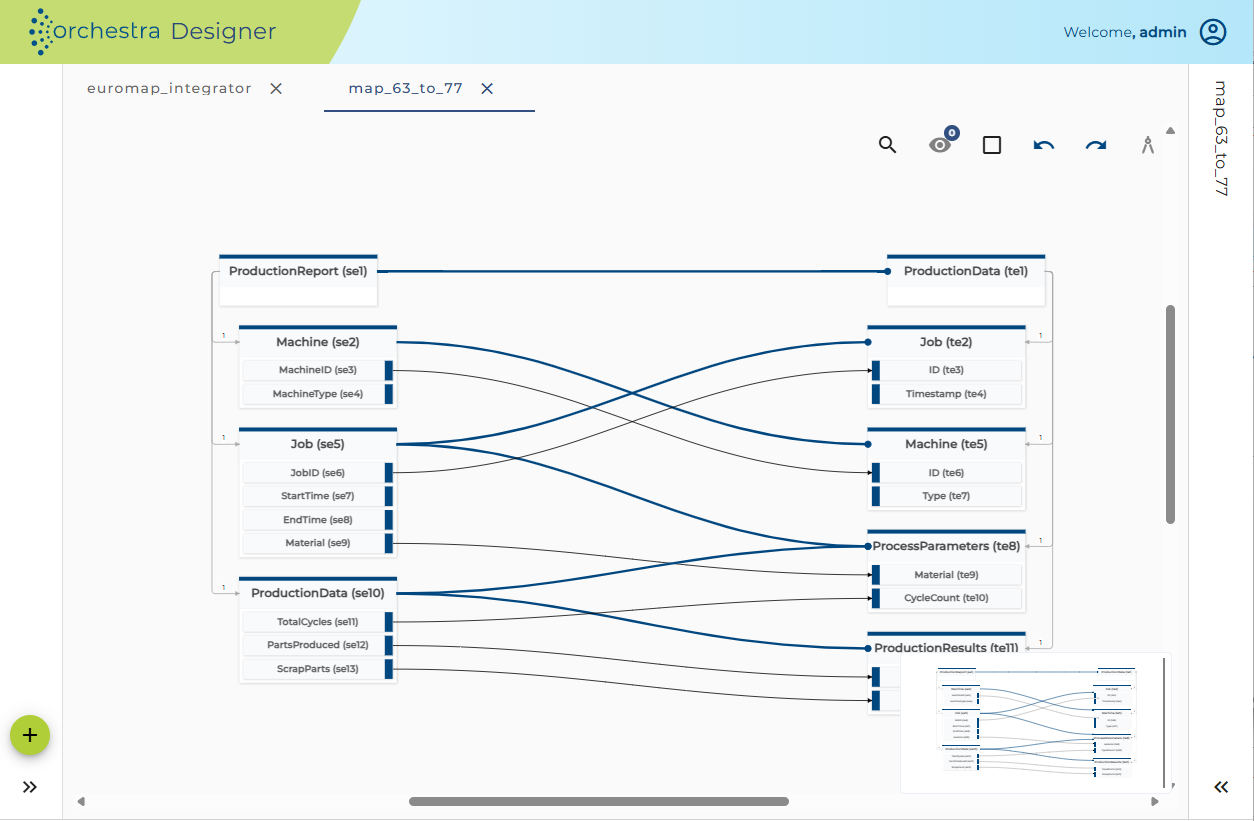Screen dimensions: 1254x821
Task: Click the ID (te6) target field
Action: click(x=951, y=472)
